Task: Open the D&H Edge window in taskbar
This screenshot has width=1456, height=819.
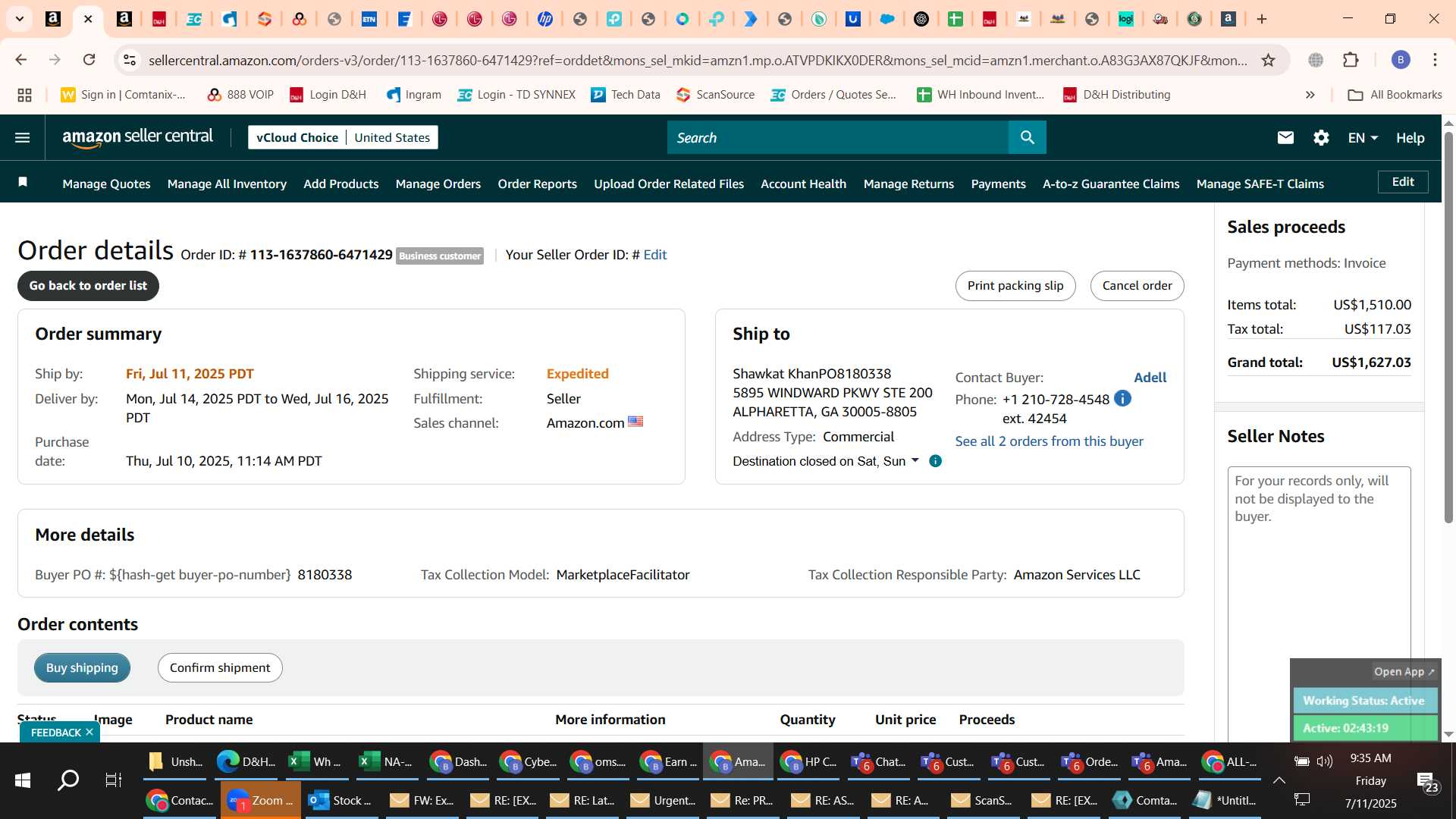Action: [x=246, y=761]
